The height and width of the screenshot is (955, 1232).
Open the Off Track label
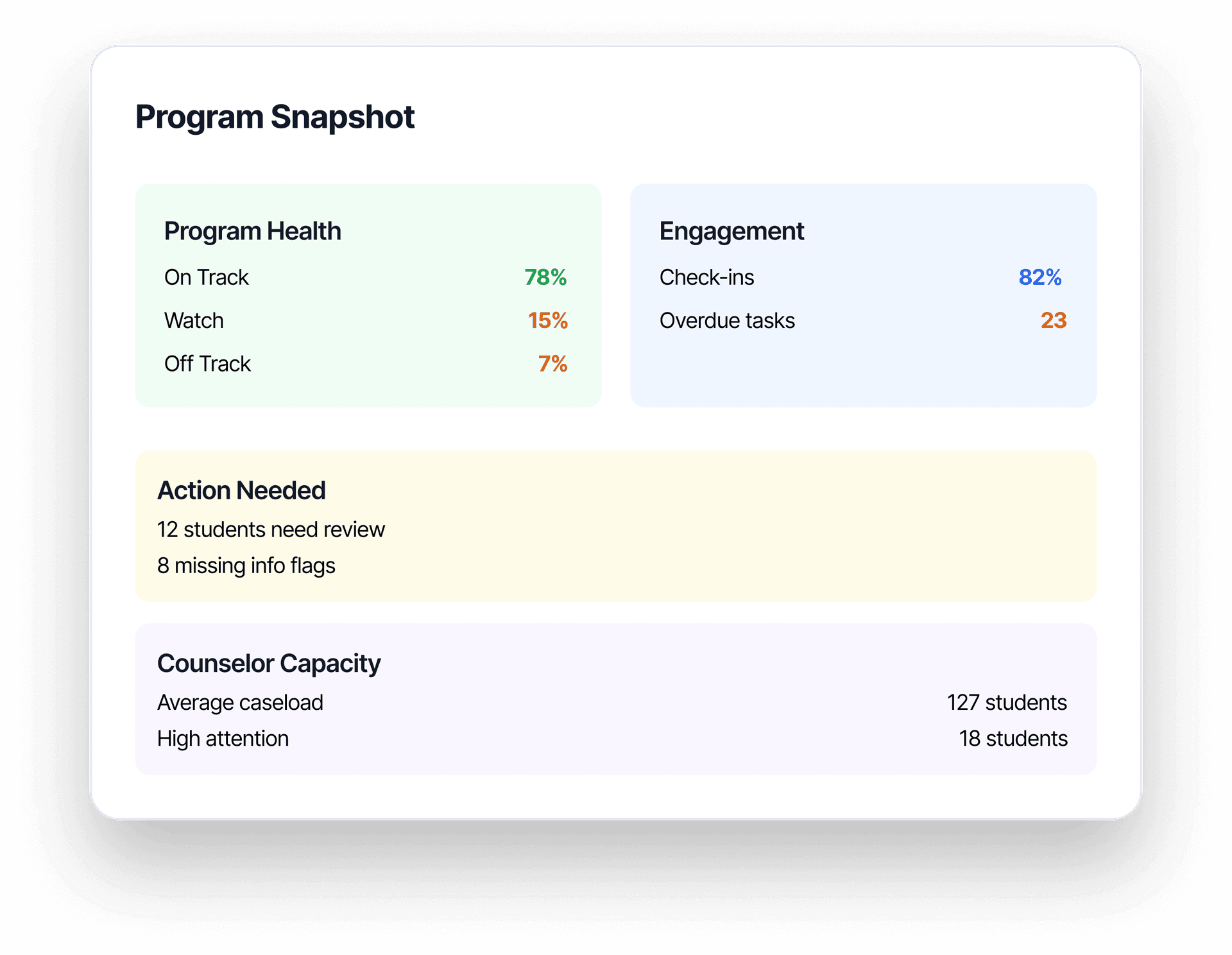tap(207, 364)
